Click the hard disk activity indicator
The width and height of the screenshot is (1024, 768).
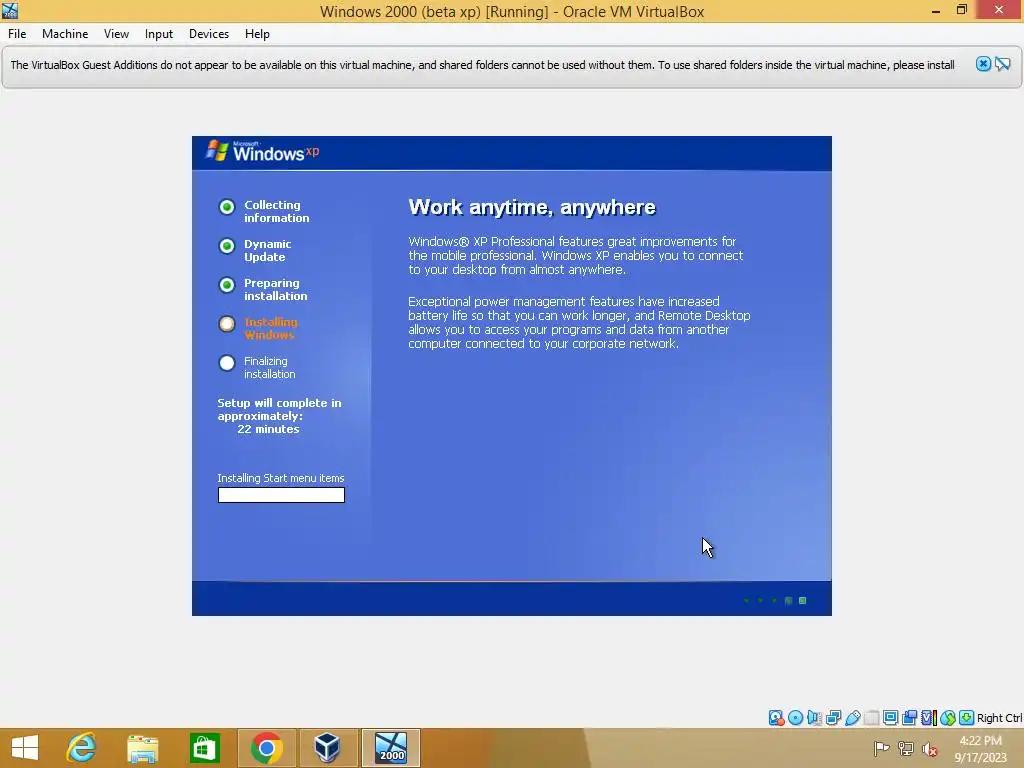776,718
